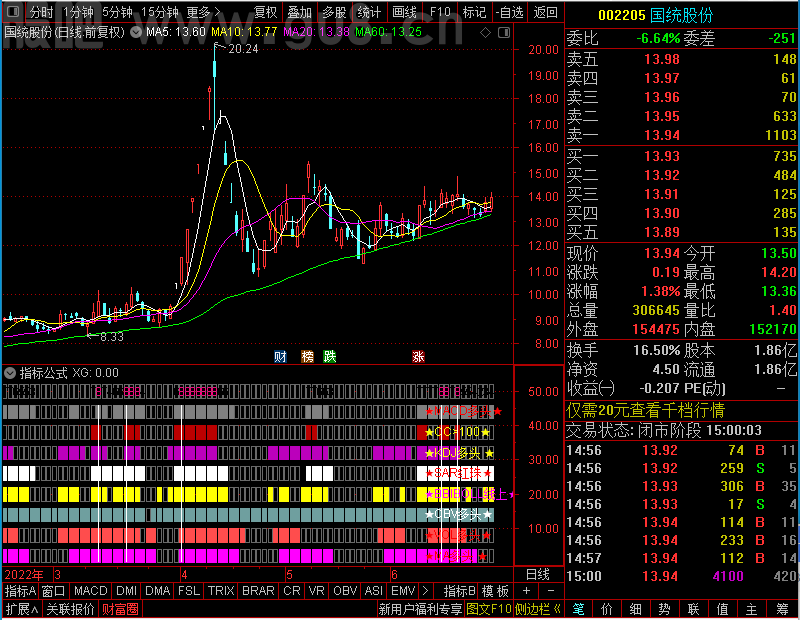Screen dimensions: 800x620
Task: Open the 关联报价 related quotes
Action: 70,609
